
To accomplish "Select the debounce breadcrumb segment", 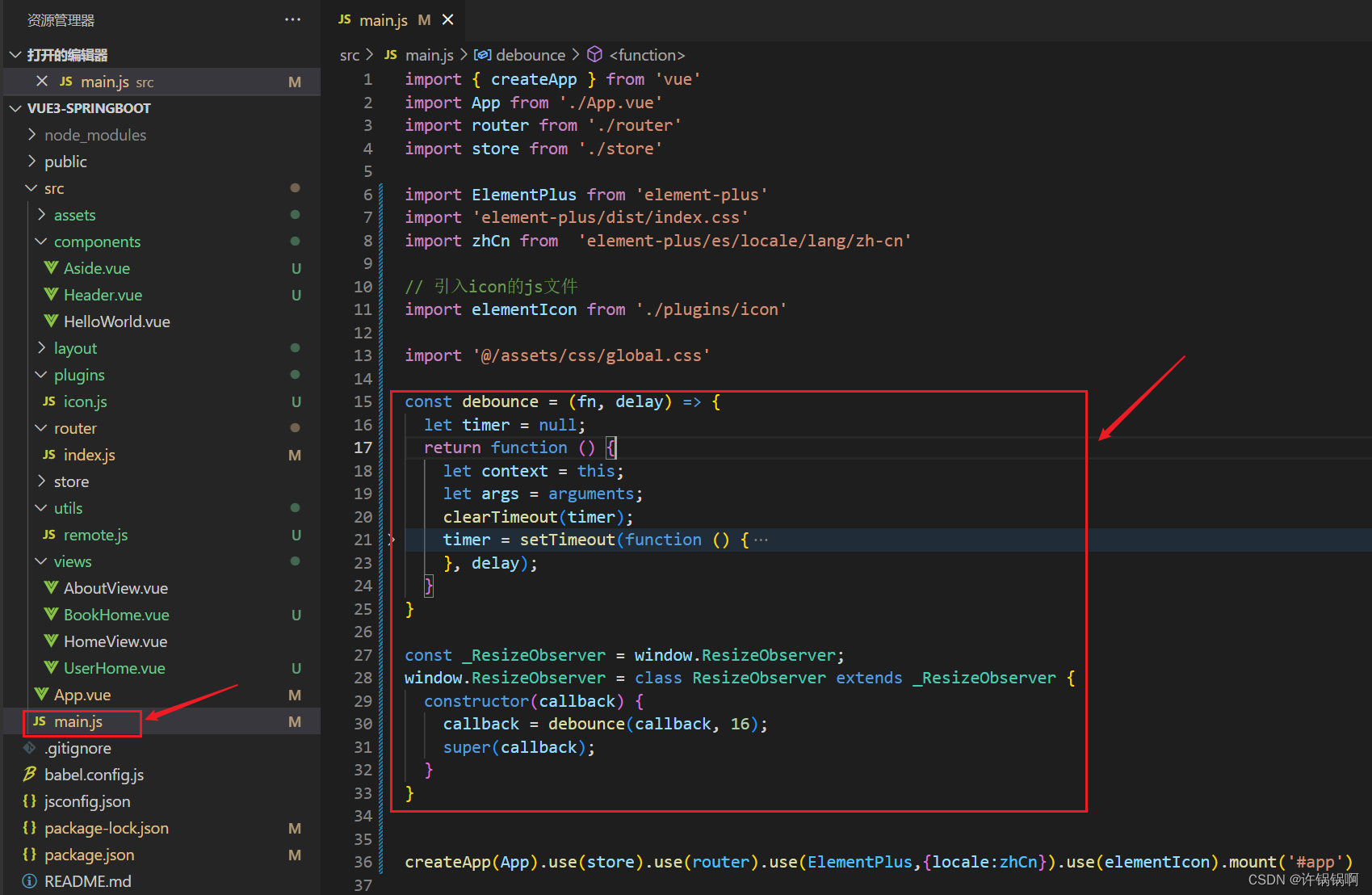I will (531, 55).
